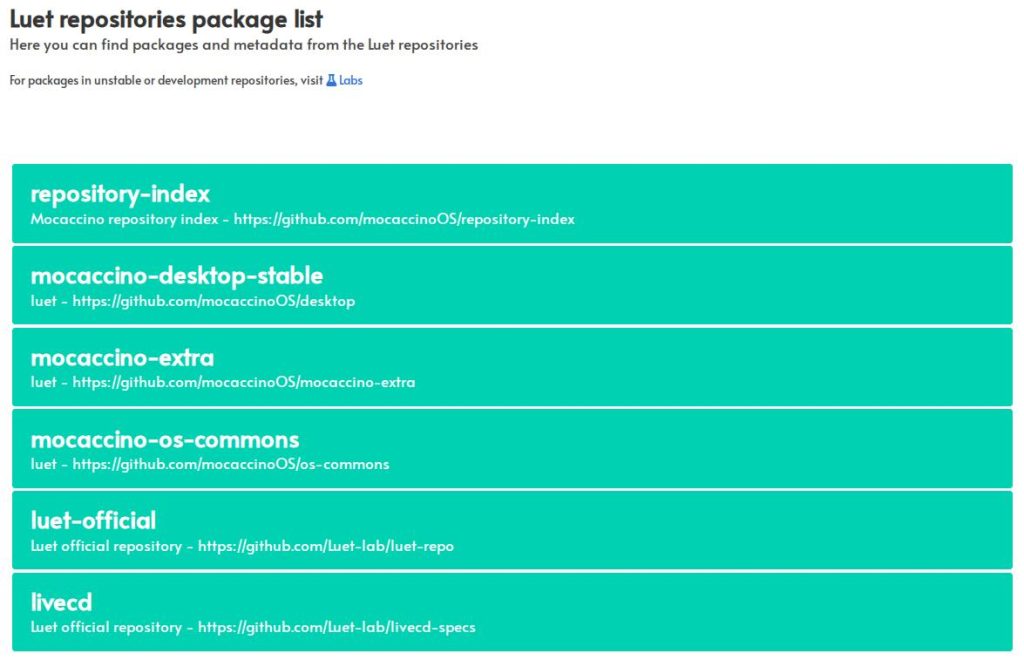Viewport: 1024px width, 660px height.
Task: Click the 'Here you can find packages' subtitle
Action: [244, 45]
